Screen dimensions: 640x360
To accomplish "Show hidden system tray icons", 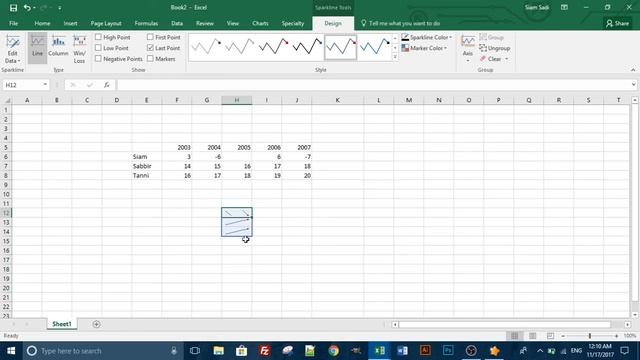I will pos(540,351).
